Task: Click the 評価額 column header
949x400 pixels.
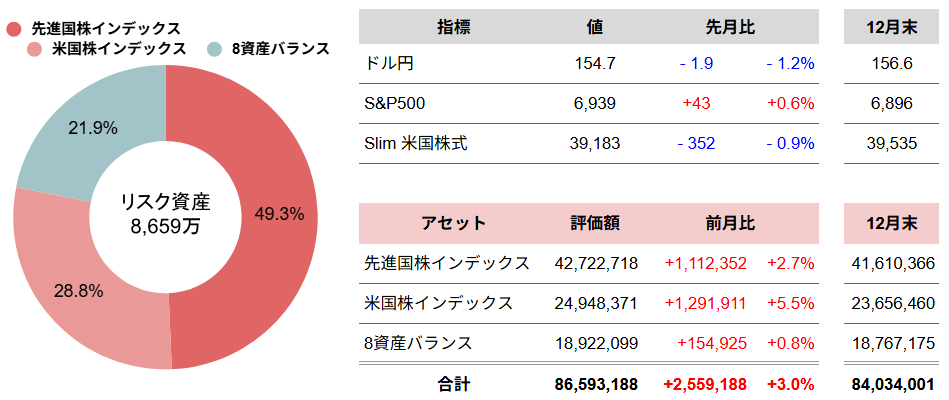Action: (595, 223)
